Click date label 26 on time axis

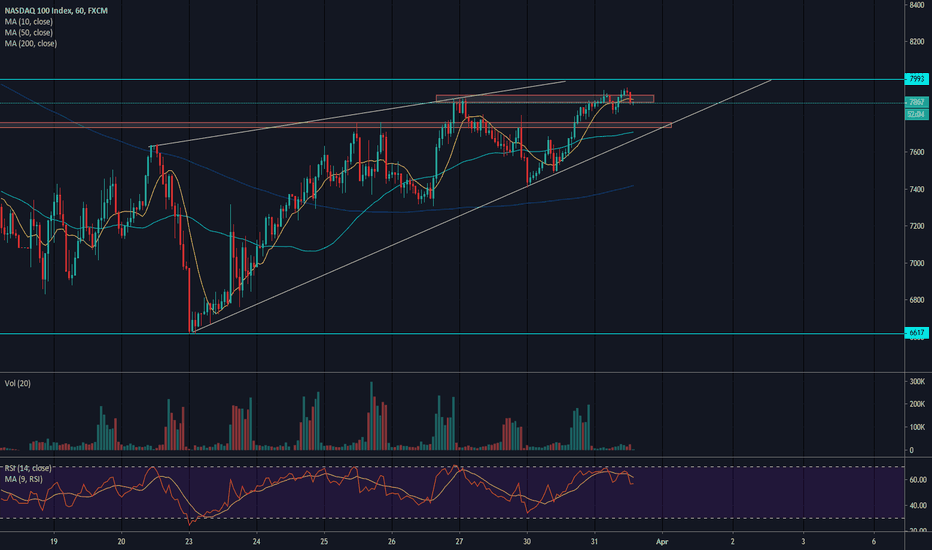(x=392, y=542)
